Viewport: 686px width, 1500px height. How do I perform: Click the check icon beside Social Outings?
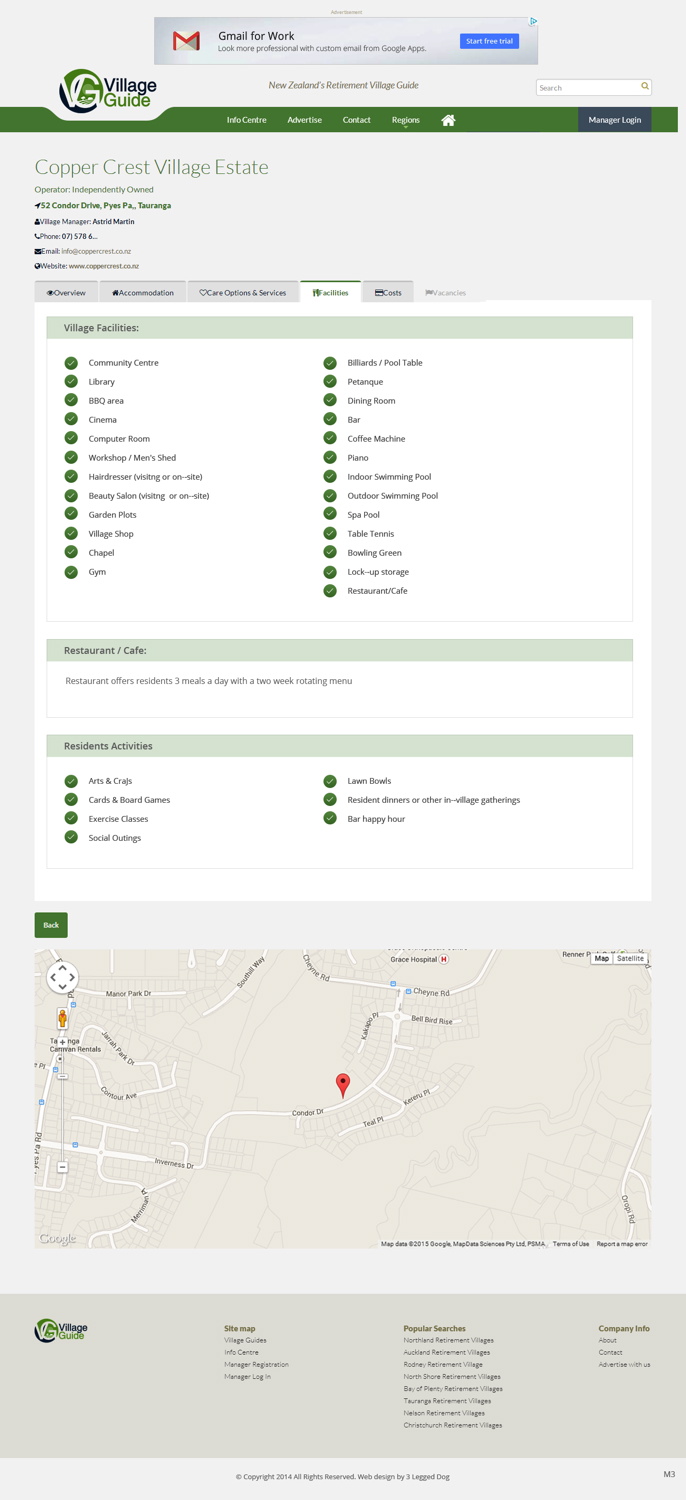click(x=71, y=838)
